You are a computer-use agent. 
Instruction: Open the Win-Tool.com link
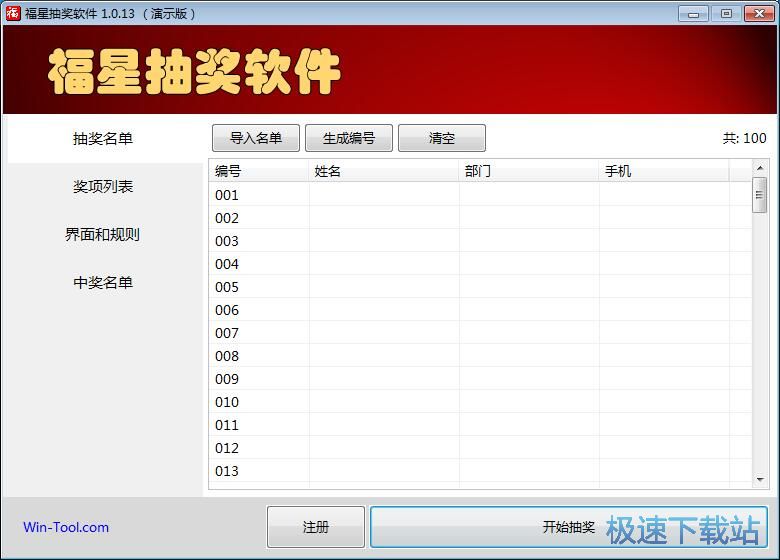[66, 527]
